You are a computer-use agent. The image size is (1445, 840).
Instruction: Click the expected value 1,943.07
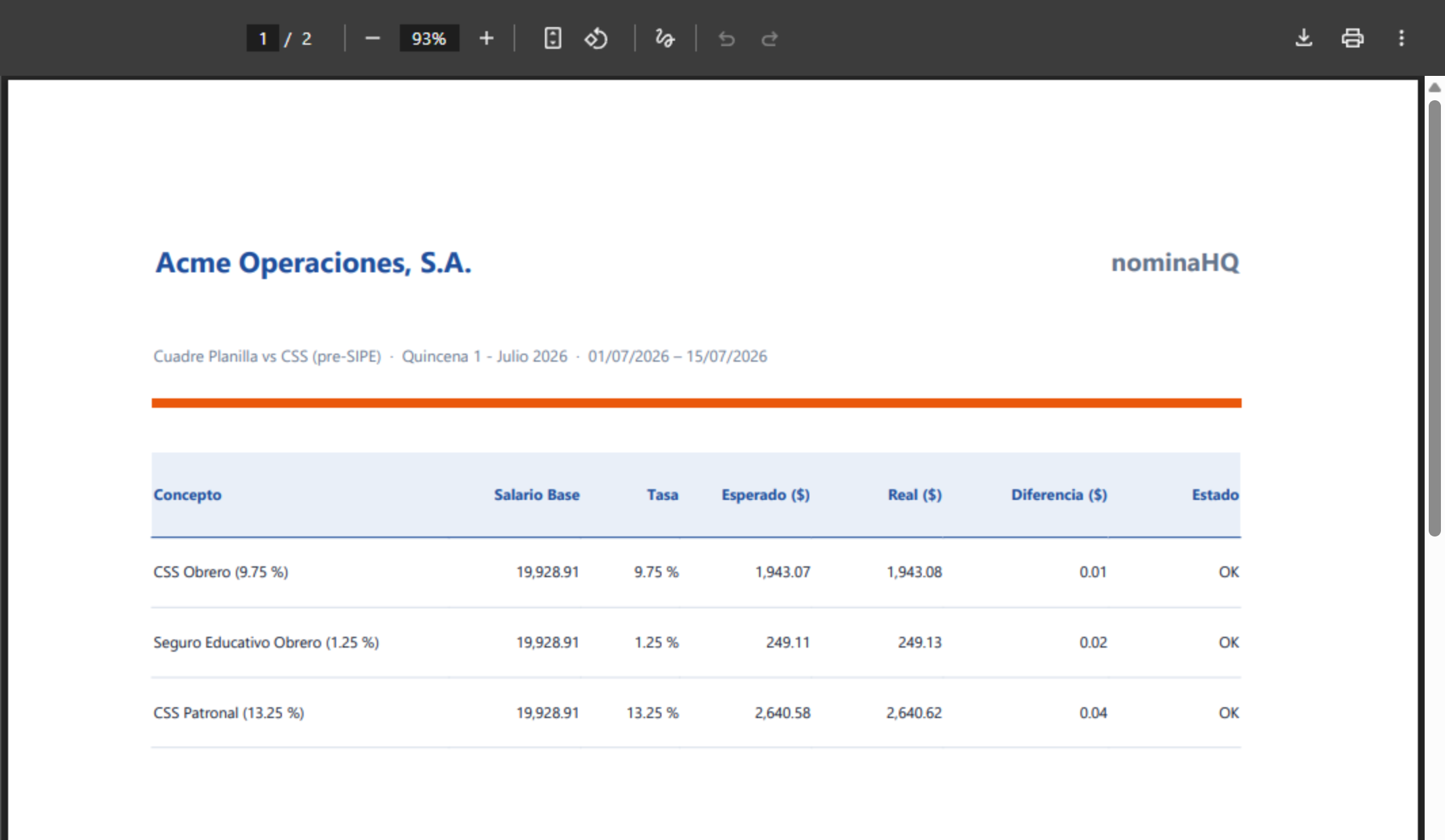click(x=783, y=572)
